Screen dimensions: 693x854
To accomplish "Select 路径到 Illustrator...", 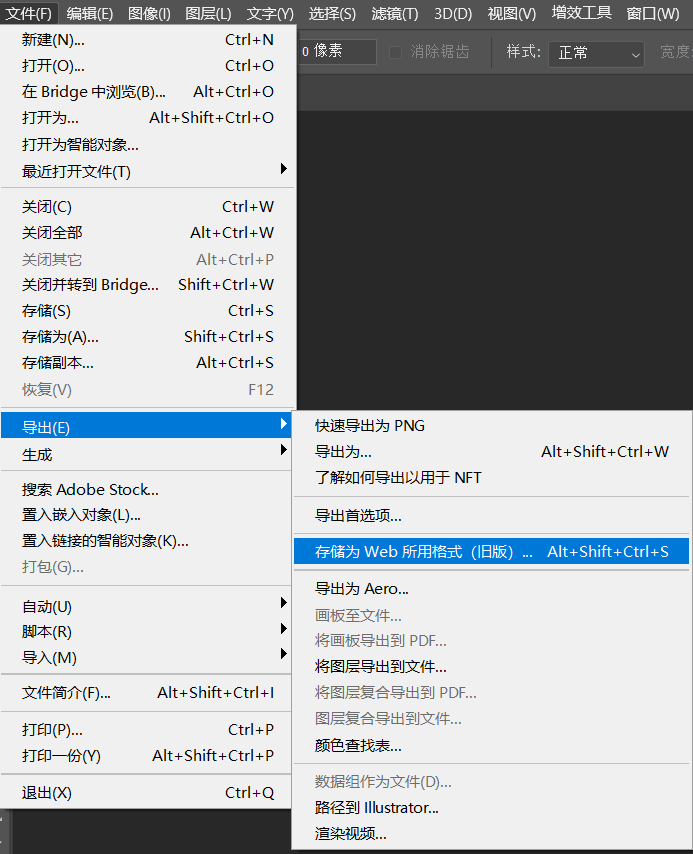I will (491, 808).
